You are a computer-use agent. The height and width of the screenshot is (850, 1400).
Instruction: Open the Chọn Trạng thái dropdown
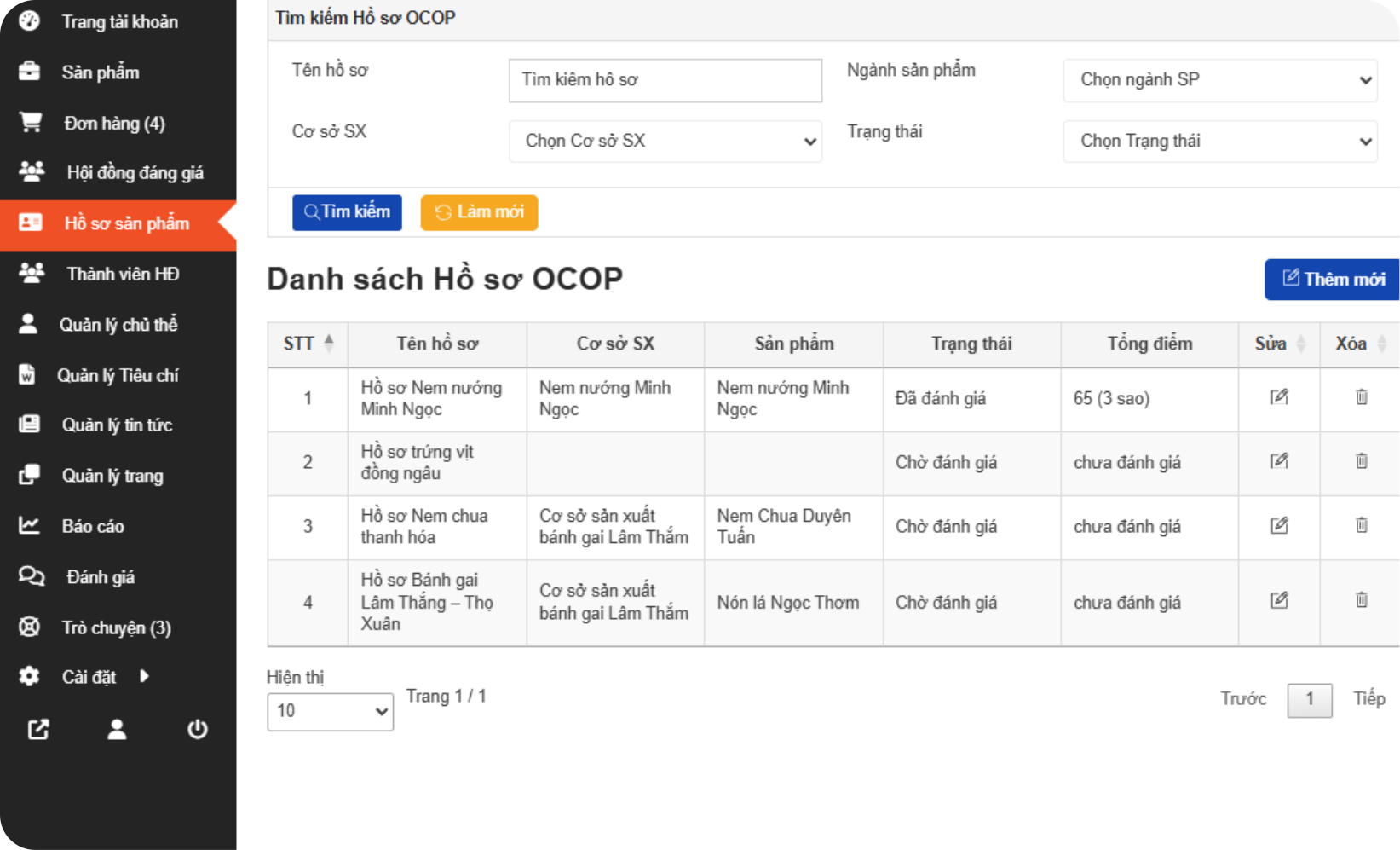[1219, 142]
